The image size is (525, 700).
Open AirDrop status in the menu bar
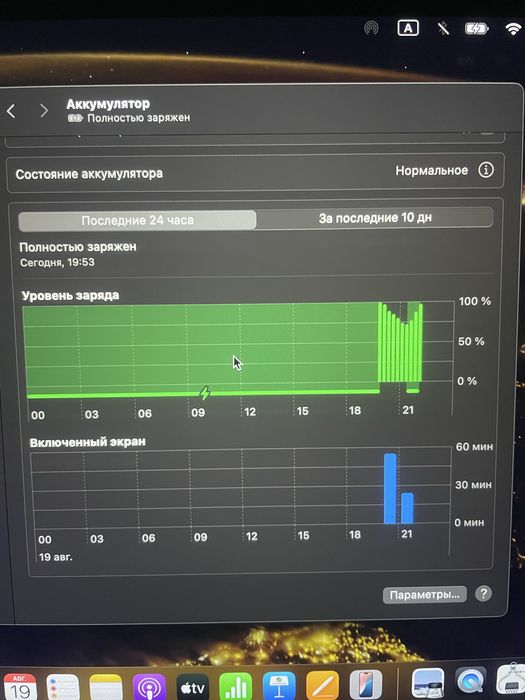click(x=371, y=28)
